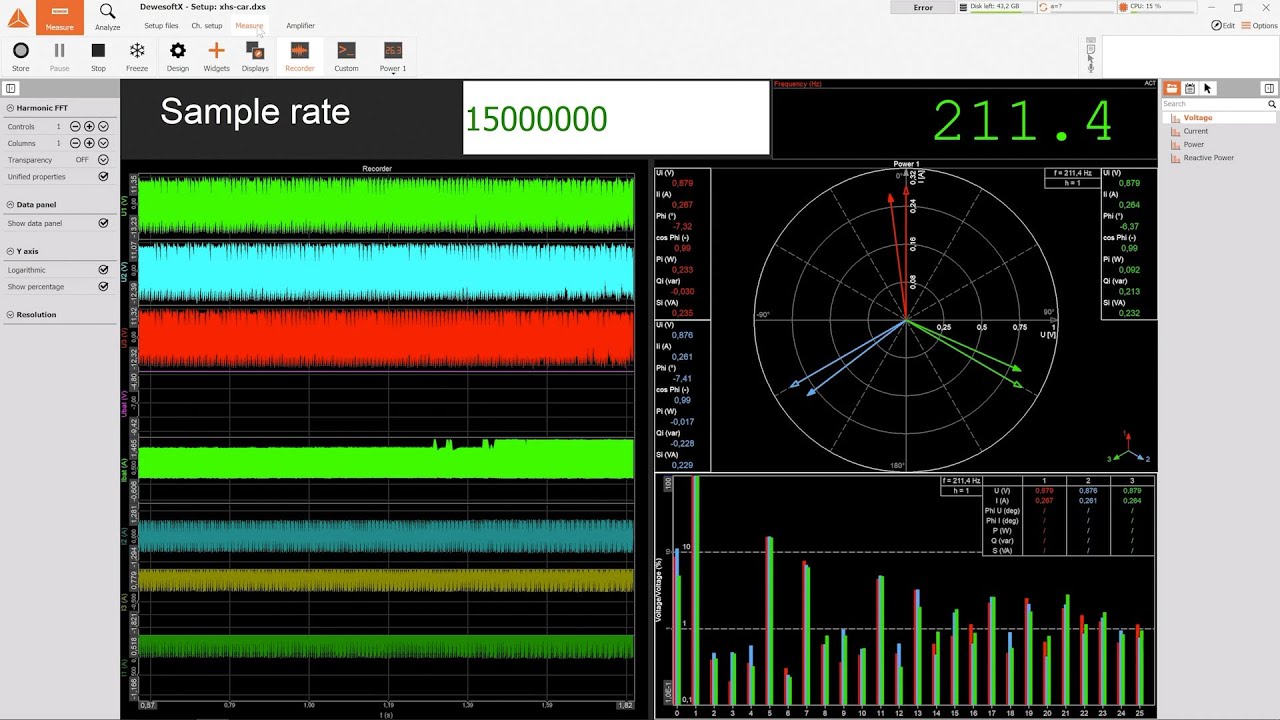Increase Controls count with plus
This screenshot has height=720, width=1280.
click(89, 127)
